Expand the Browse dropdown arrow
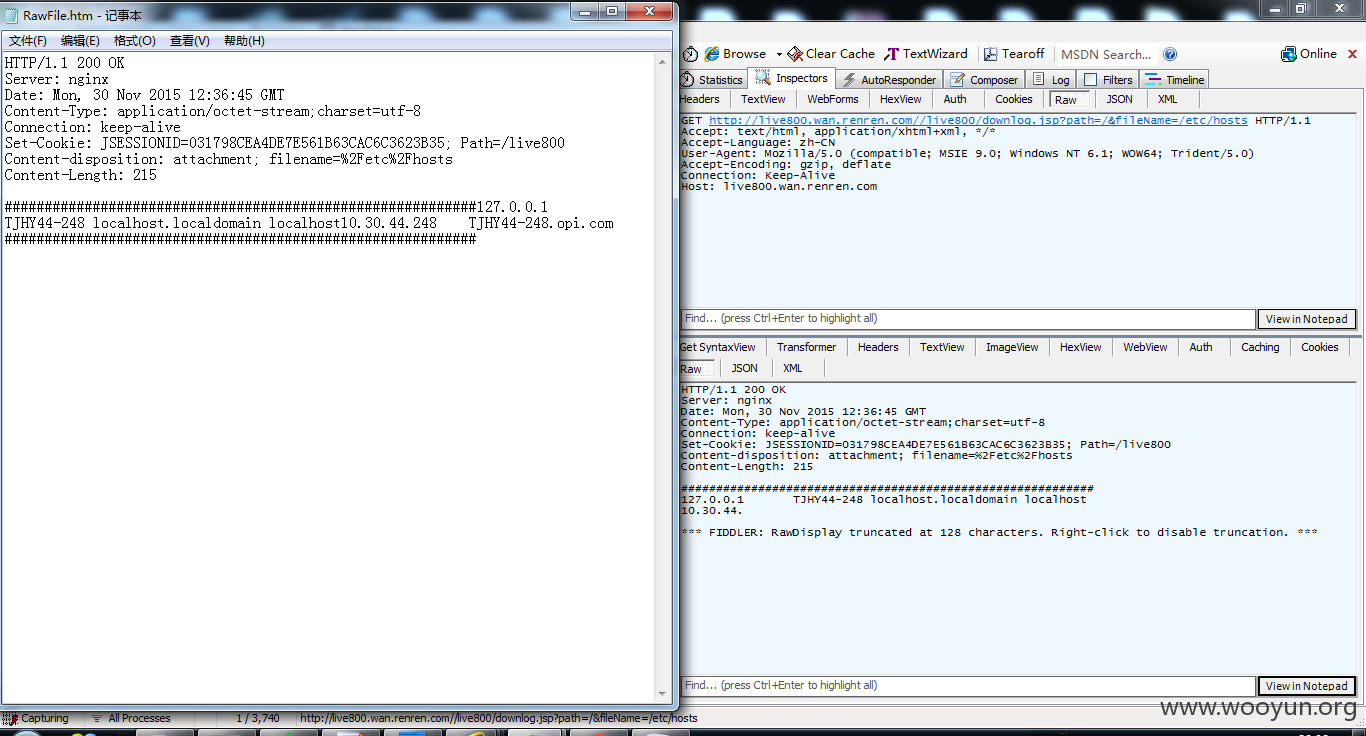 tap(779, 54)
